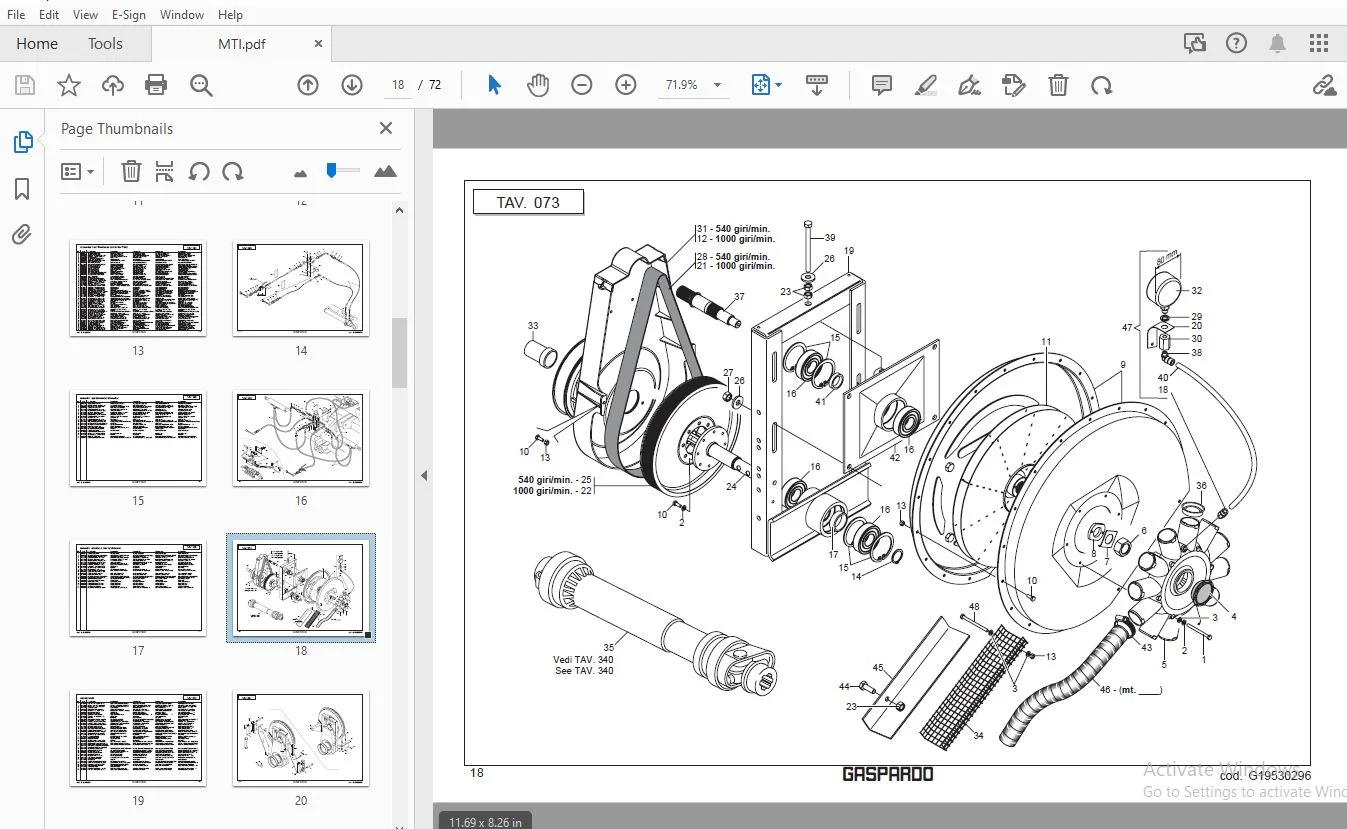Switch to the Home tab

point(37,44)
